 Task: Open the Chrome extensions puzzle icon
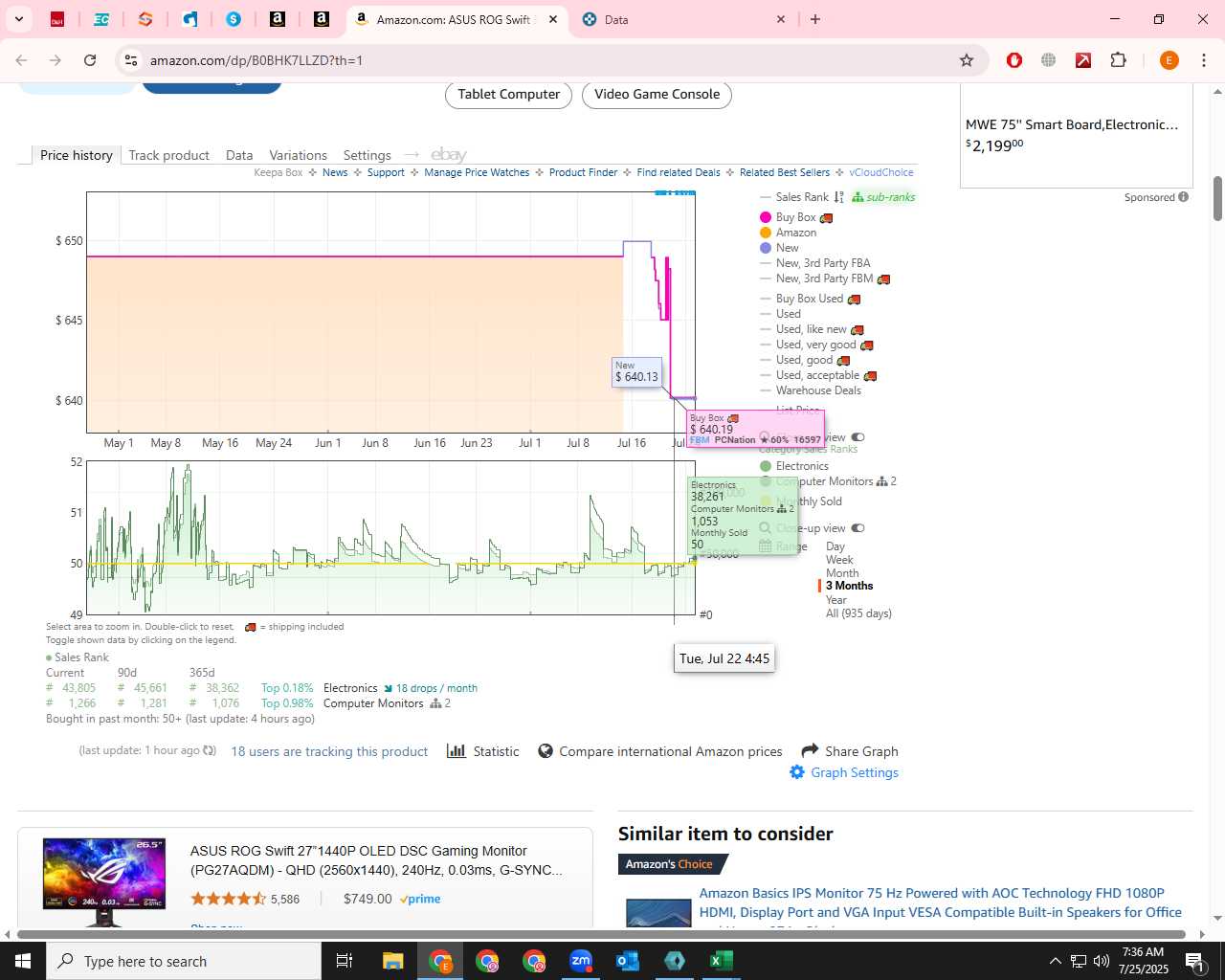(x=1118, y=60)
